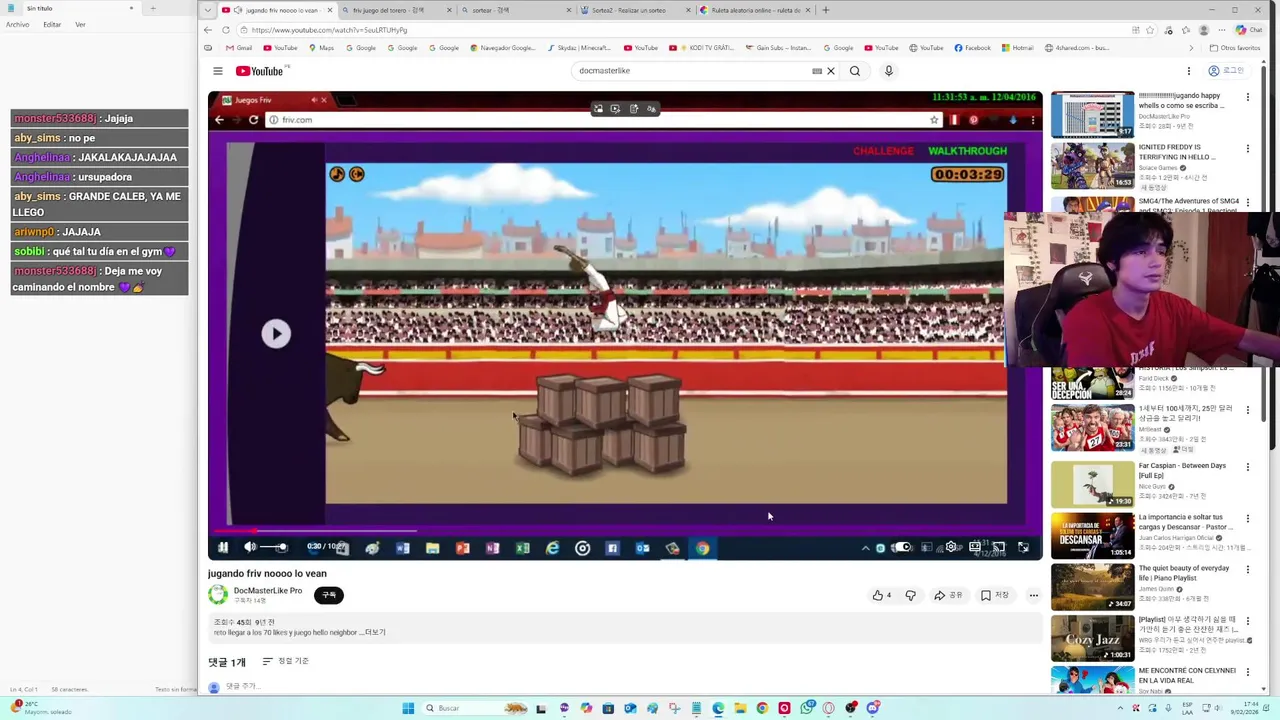
Task: Open the player settings gear
Action: point(951,547)
